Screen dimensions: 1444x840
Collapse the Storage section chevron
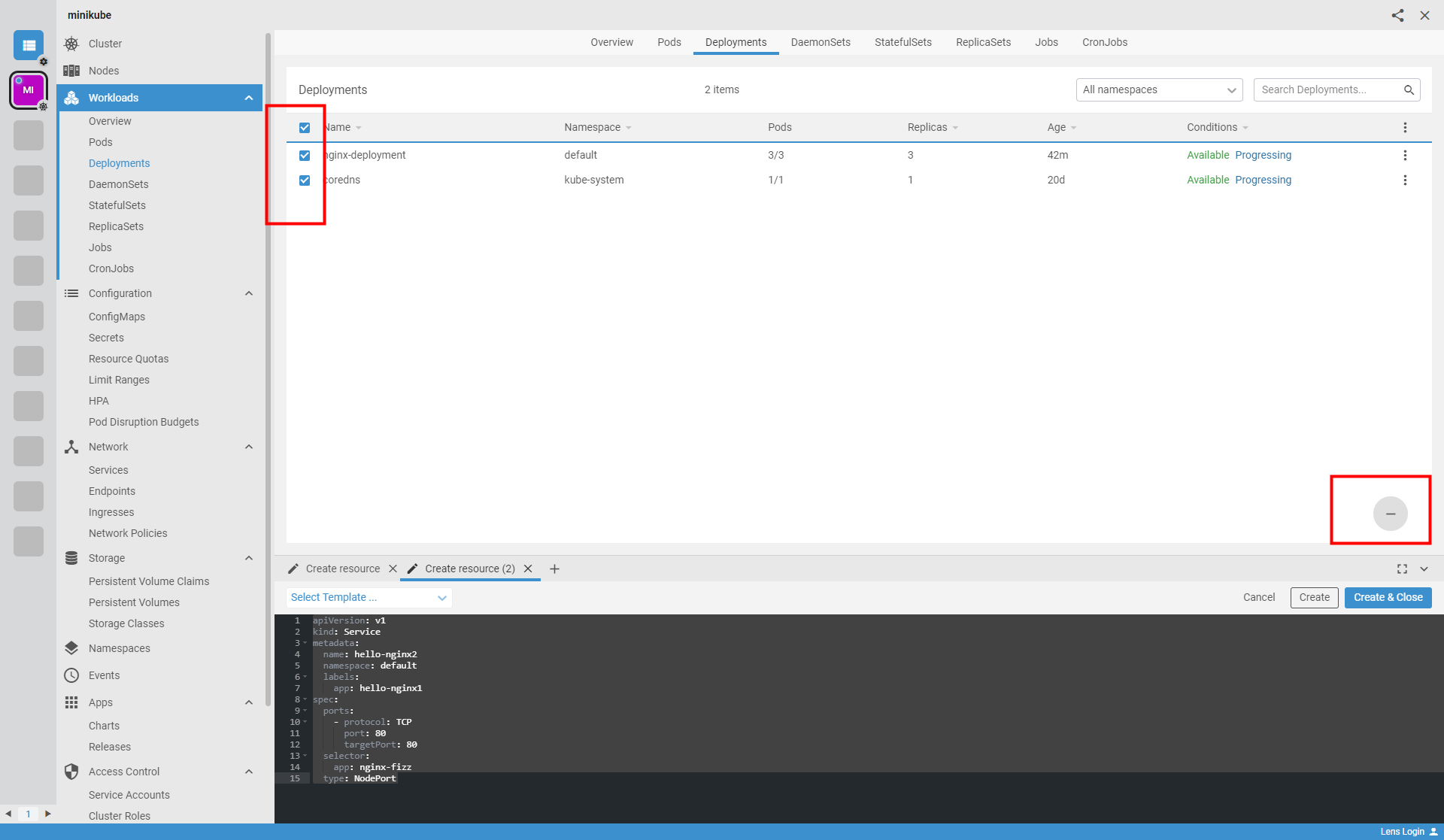pyautogui.click(x=249, y=558)
